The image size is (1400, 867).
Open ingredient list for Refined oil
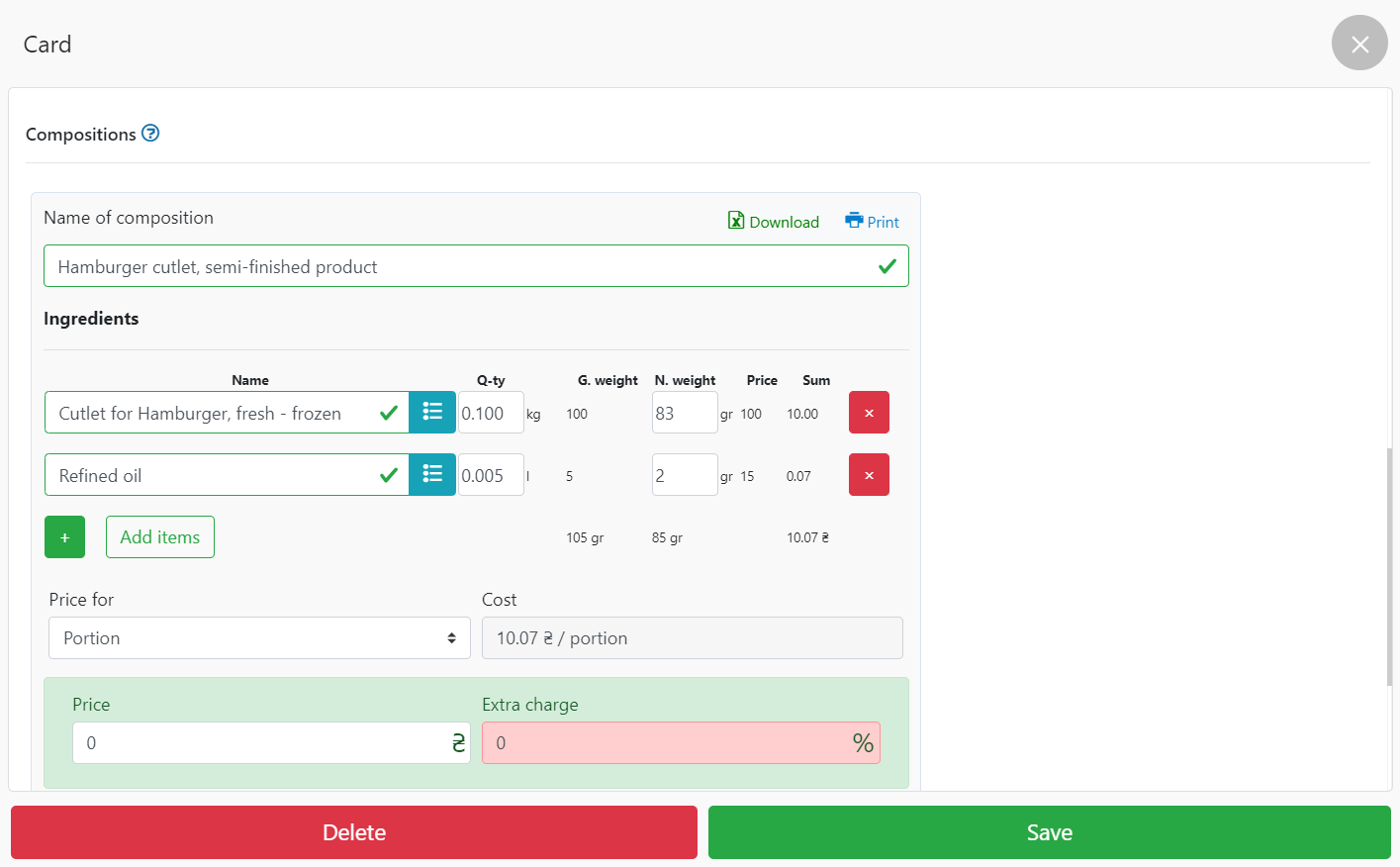tap(432, 475)
